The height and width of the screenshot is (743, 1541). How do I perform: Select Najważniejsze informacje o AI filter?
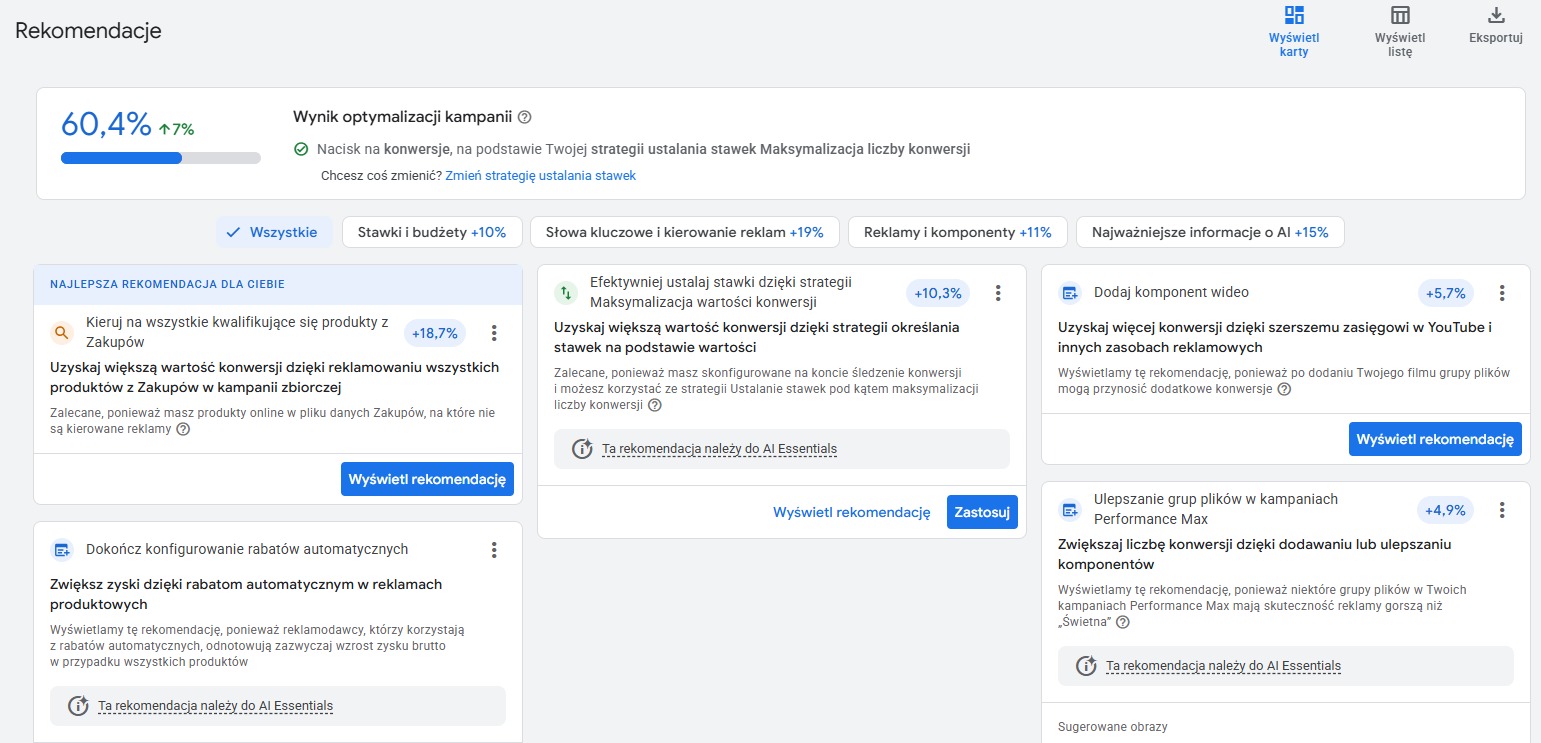[x=1209, y=232]
